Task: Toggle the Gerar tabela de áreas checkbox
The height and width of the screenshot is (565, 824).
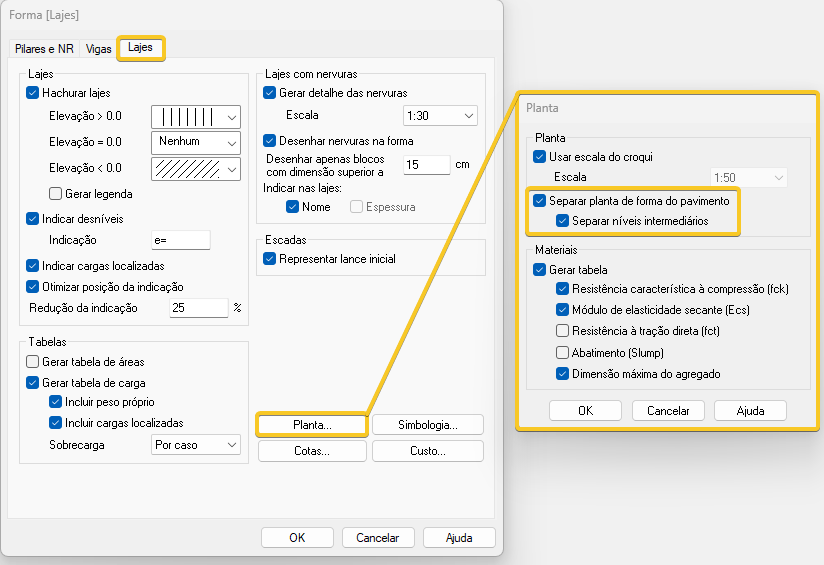Action: pos(33,362)
